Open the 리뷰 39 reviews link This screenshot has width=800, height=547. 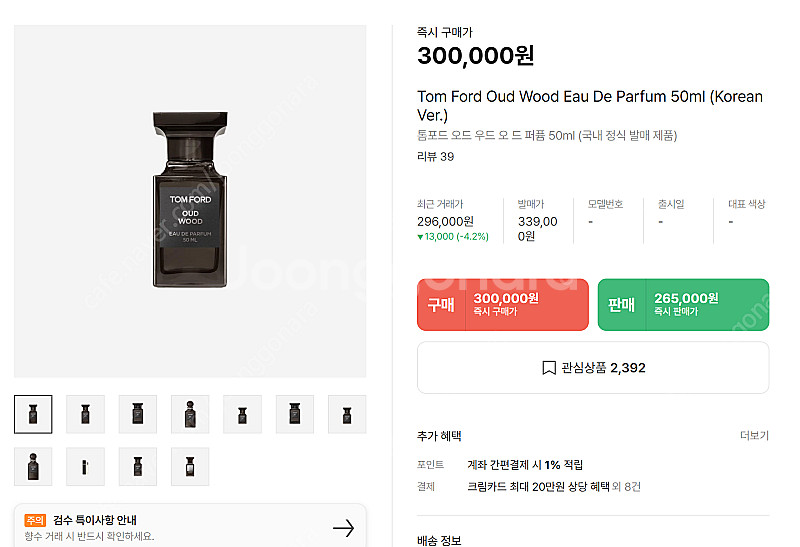[x=435, y=156]
